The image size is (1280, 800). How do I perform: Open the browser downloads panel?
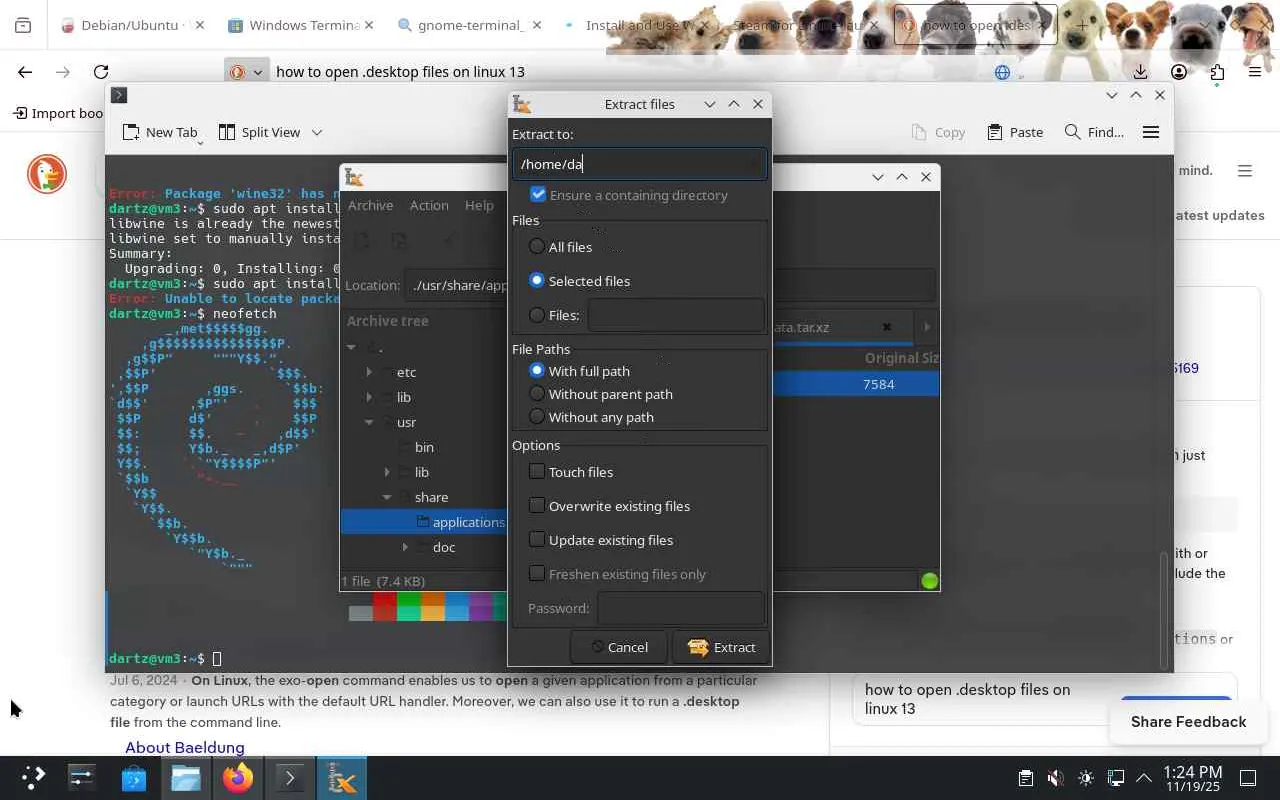point(1141,71)
